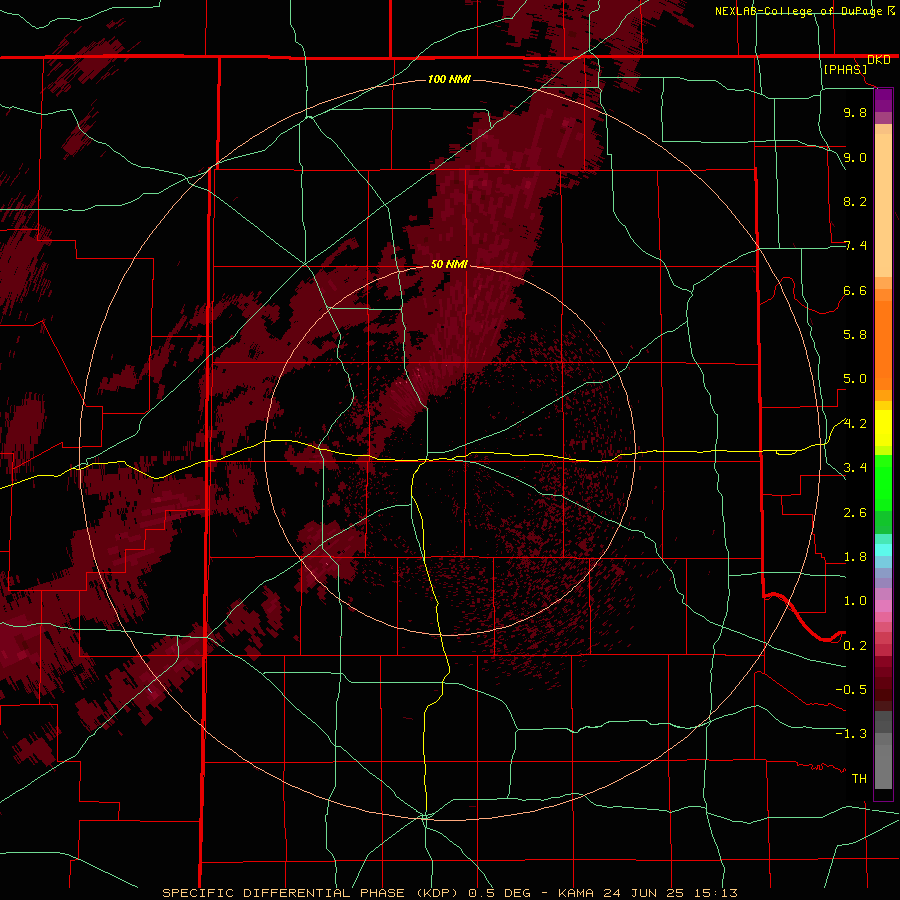The width and height of the screenshot is (900, 900).
Task: Select the -0.5 scale value
Action: (851, 690)
